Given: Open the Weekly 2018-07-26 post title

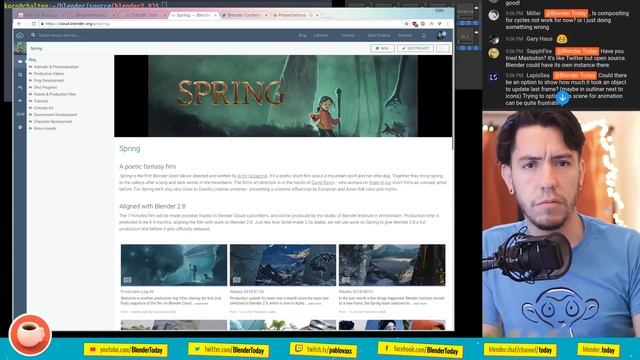Looking at the screenshot, I should (x=247, y=292).
